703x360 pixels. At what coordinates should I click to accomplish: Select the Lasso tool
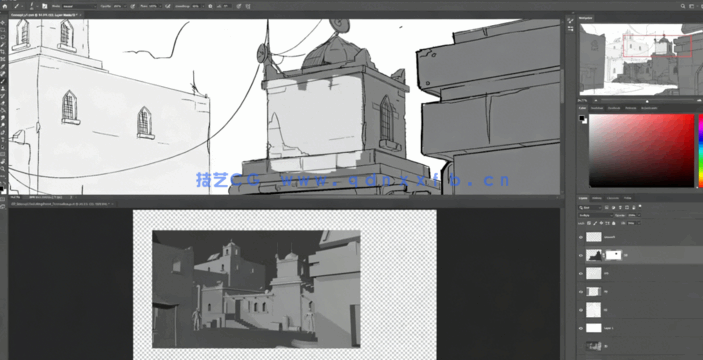4,37
